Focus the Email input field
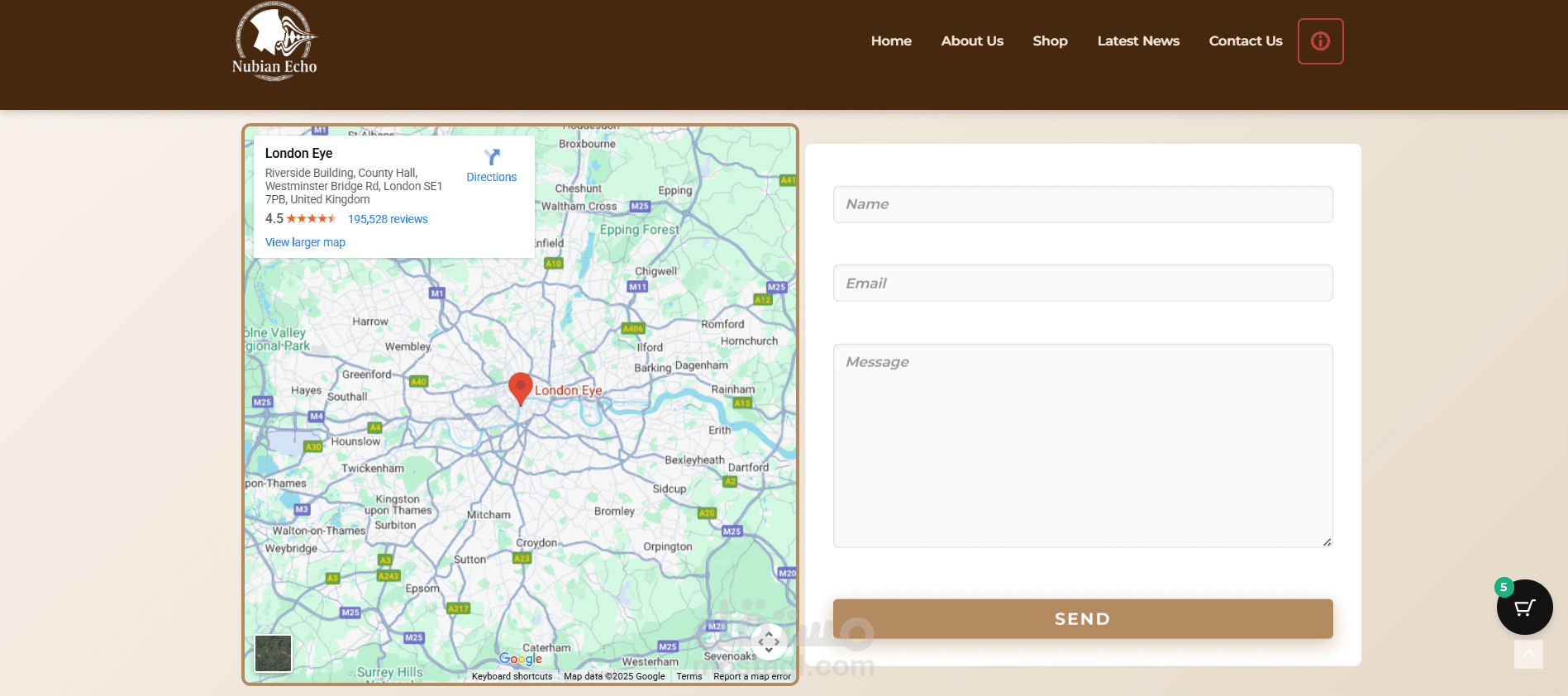1568x696 pixels. coord(1083,283)
